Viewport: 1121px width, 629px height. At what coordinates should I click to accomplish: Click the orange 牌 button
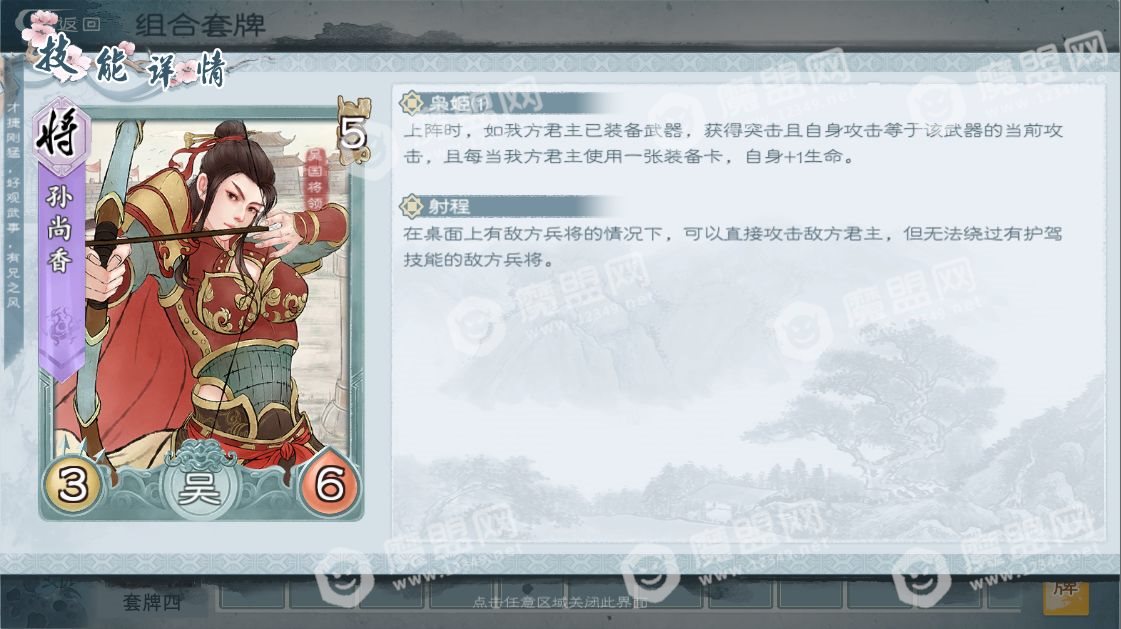pos(1065,592)
